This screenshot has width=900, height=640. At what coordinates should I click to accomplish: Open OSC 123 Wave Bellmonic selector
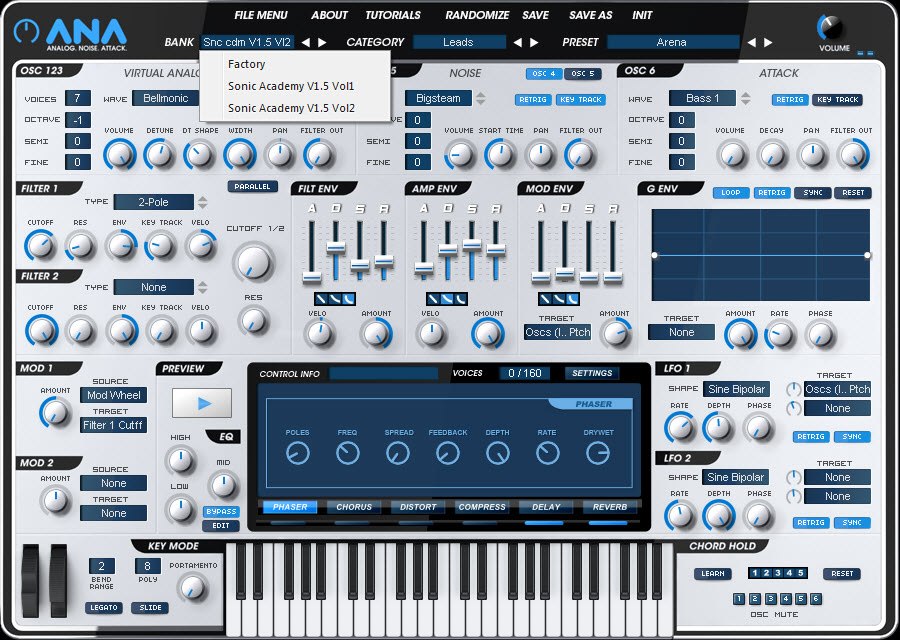click(x=166, y=98)
